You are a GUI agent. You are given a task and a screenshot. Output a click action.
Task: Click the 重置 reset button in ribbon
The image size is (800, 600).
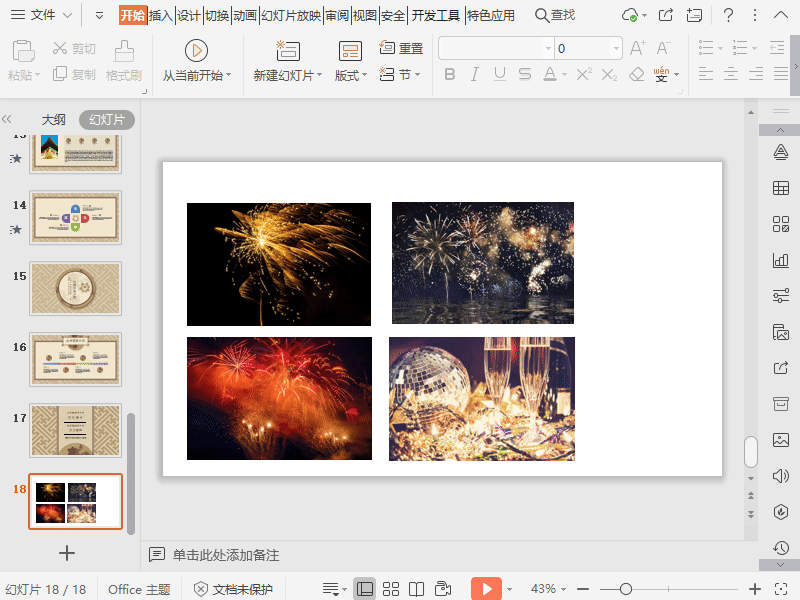click(401, 48)
